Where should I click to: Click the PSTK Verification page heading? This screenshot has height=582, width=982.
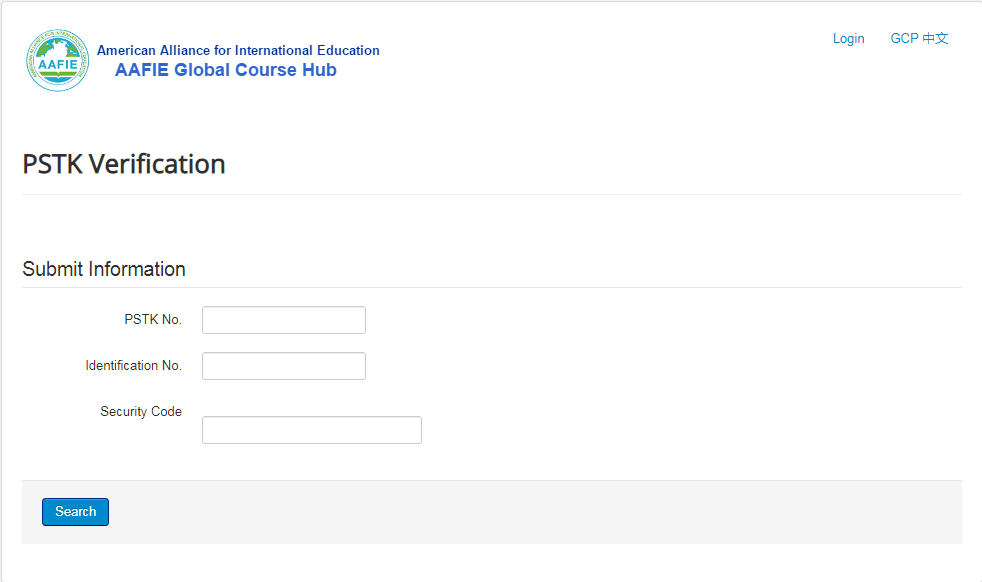tap(124, 164)
